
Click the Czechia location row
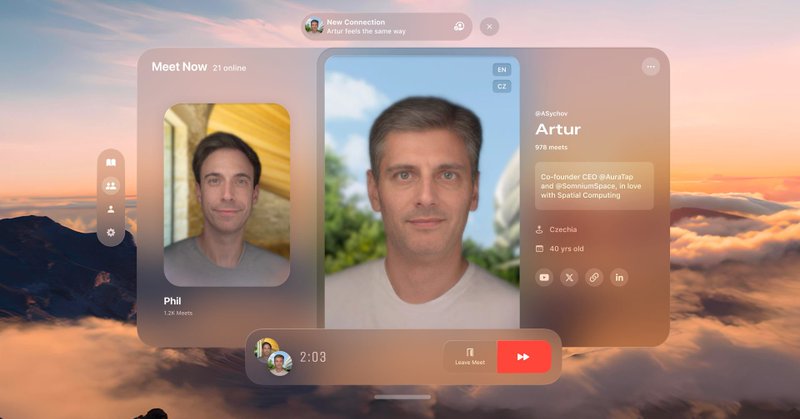556,230
